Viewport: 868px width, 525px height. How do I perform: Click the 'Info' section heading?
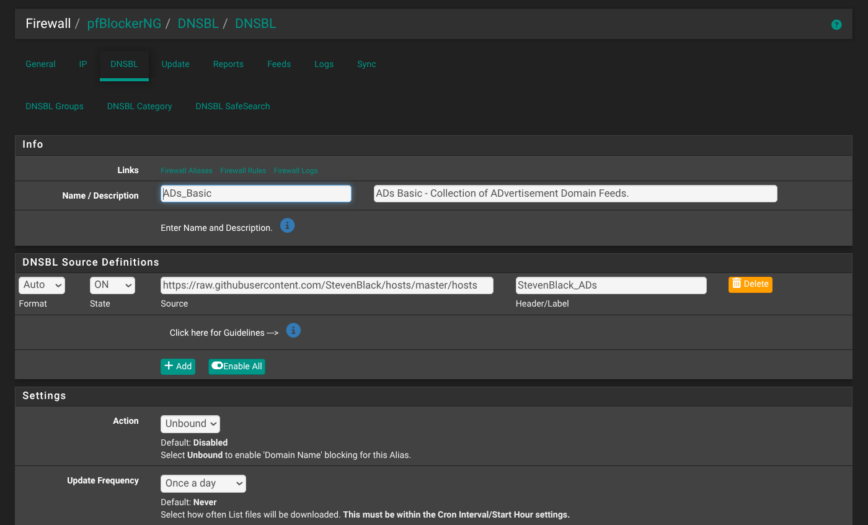(x=33, y=145)
